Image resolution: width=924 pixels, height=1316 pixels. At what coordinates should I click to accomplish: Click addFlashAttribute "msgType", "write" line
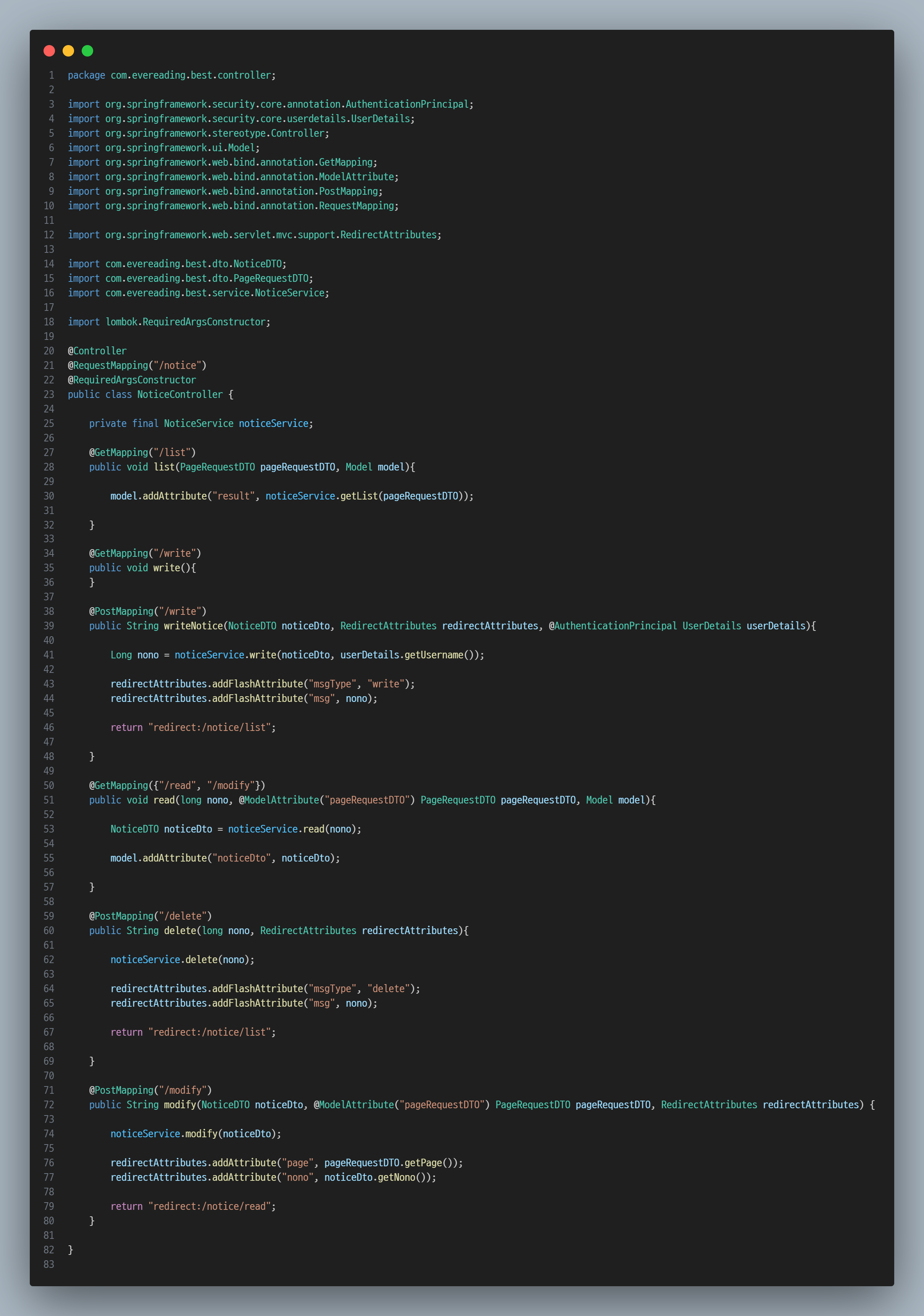click(263, 684)
